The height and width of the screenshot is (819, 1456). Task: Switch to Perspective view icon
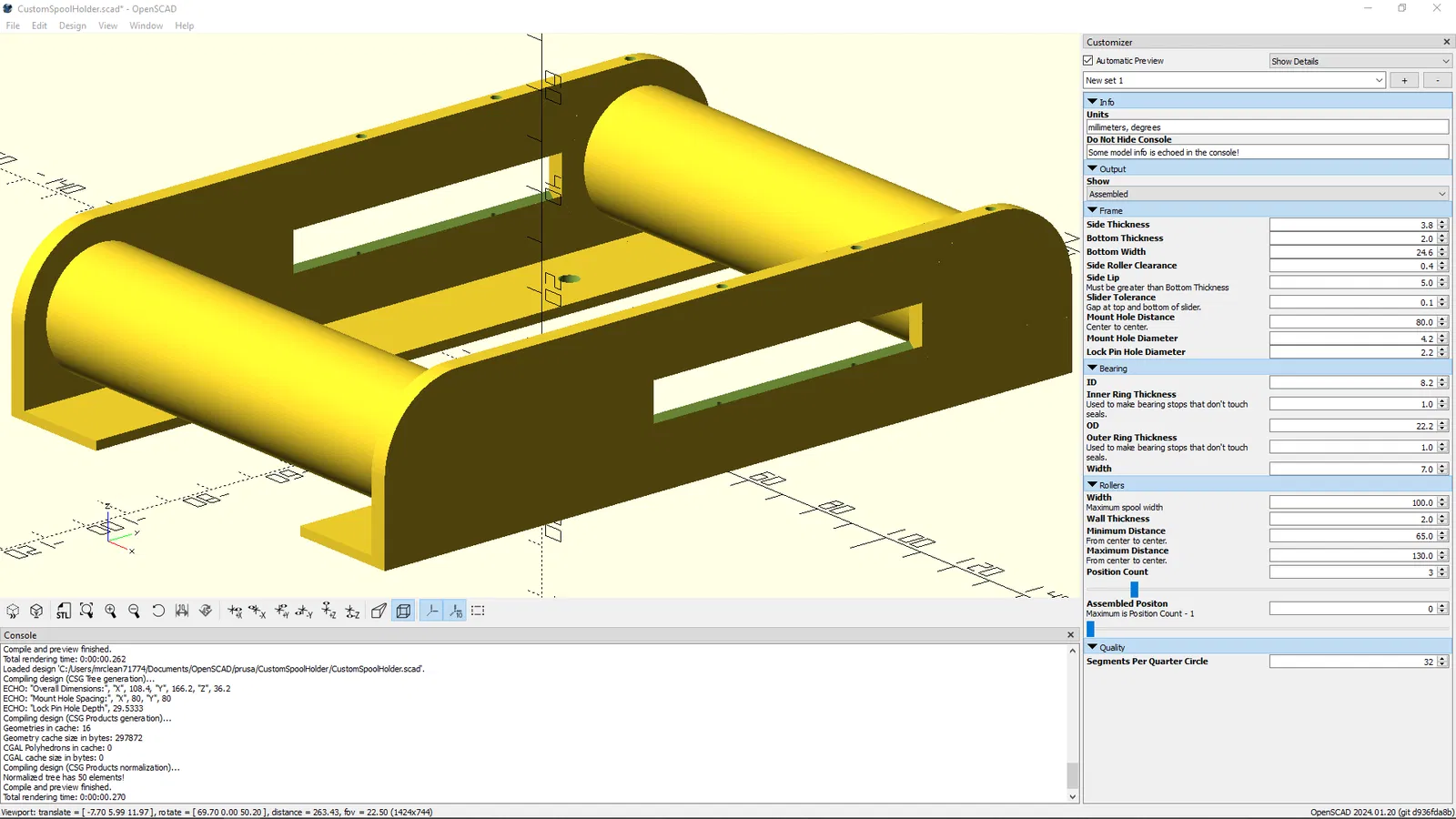click(379, 611)
